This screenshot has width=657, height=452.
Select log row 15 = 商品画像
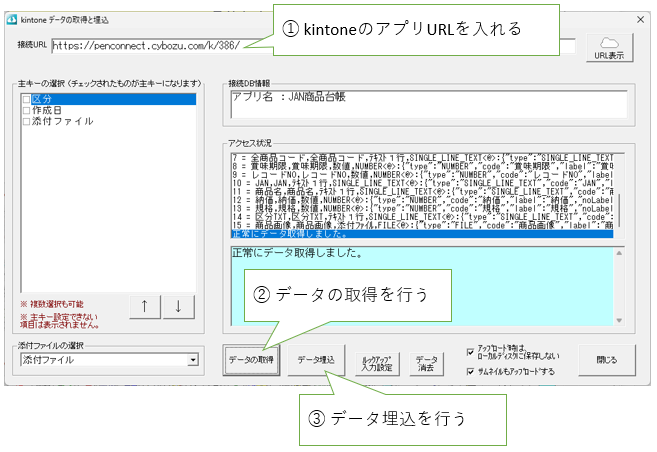pos(422,225)
